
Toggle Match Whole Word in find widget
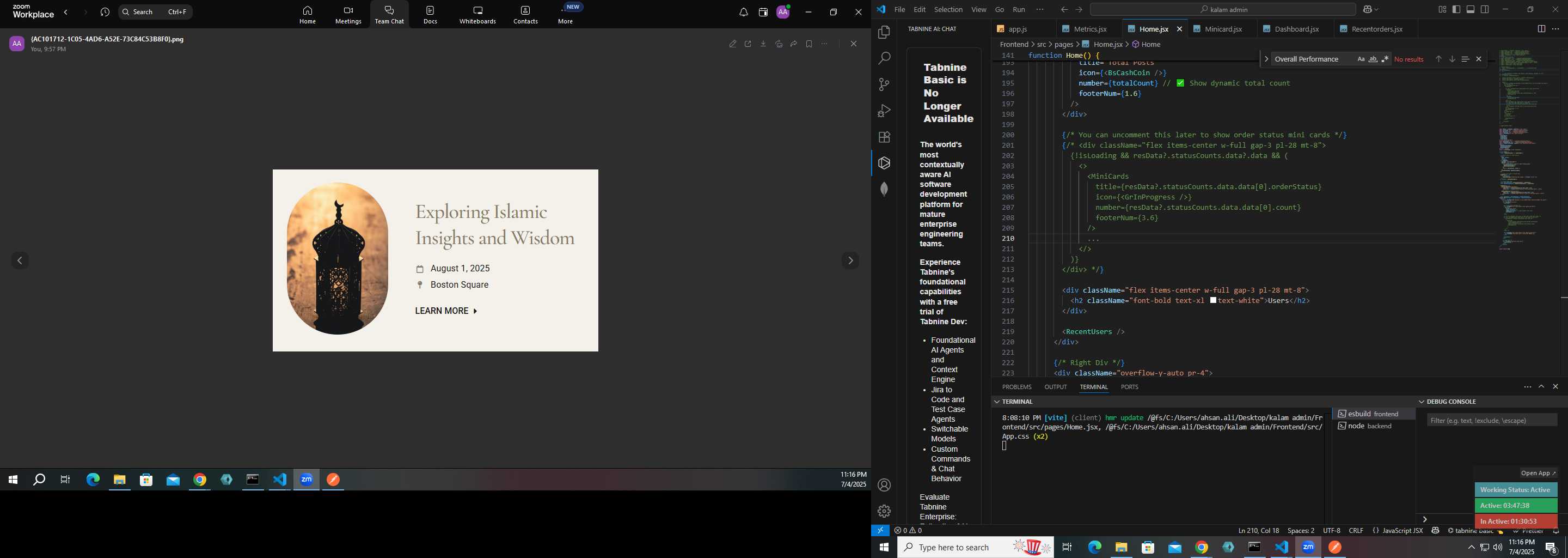[1373, 59]
